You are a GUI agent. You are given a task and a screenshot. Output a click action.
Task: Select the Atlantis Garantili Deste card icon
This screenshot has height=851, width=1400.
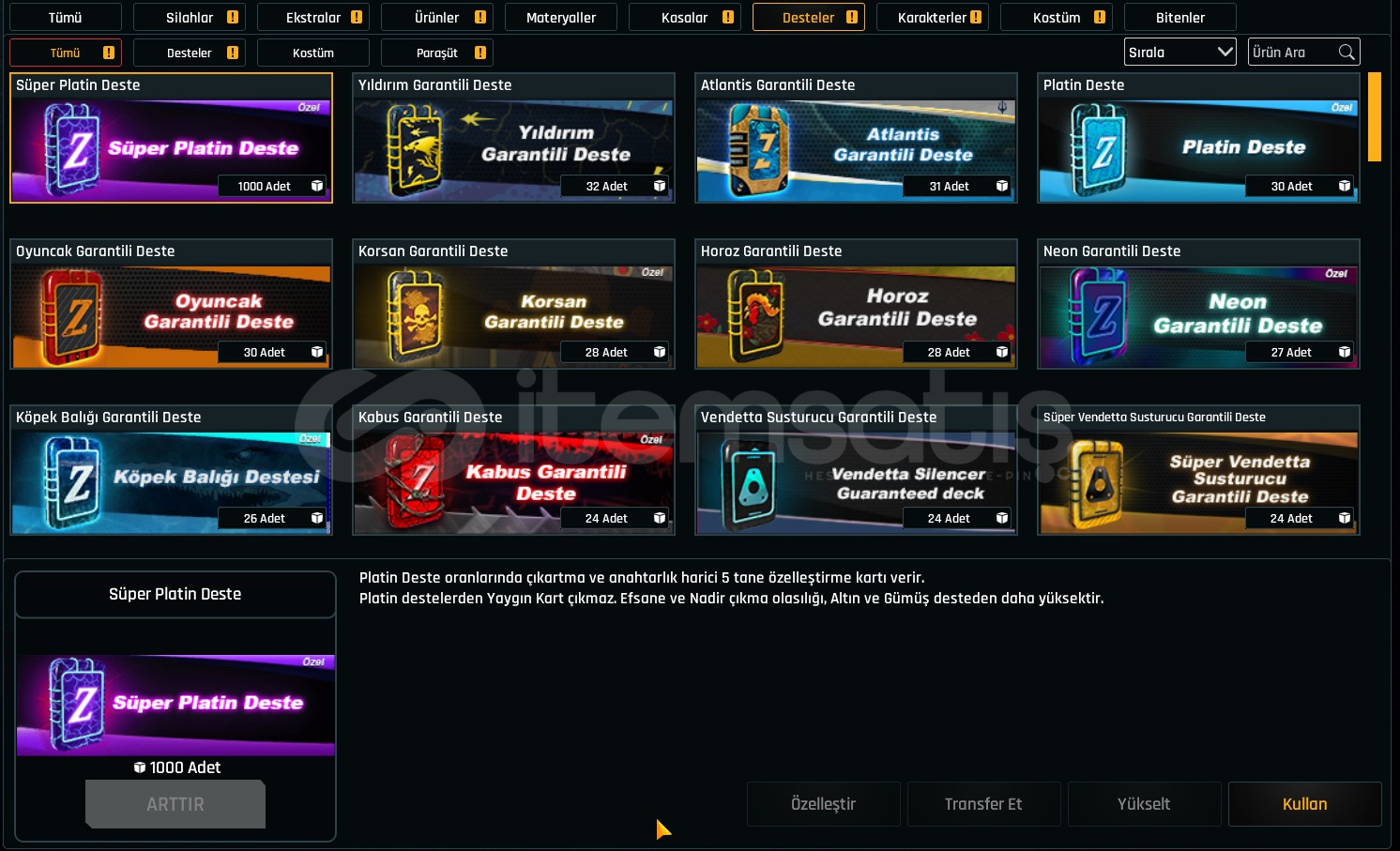[x=757, y=150]
